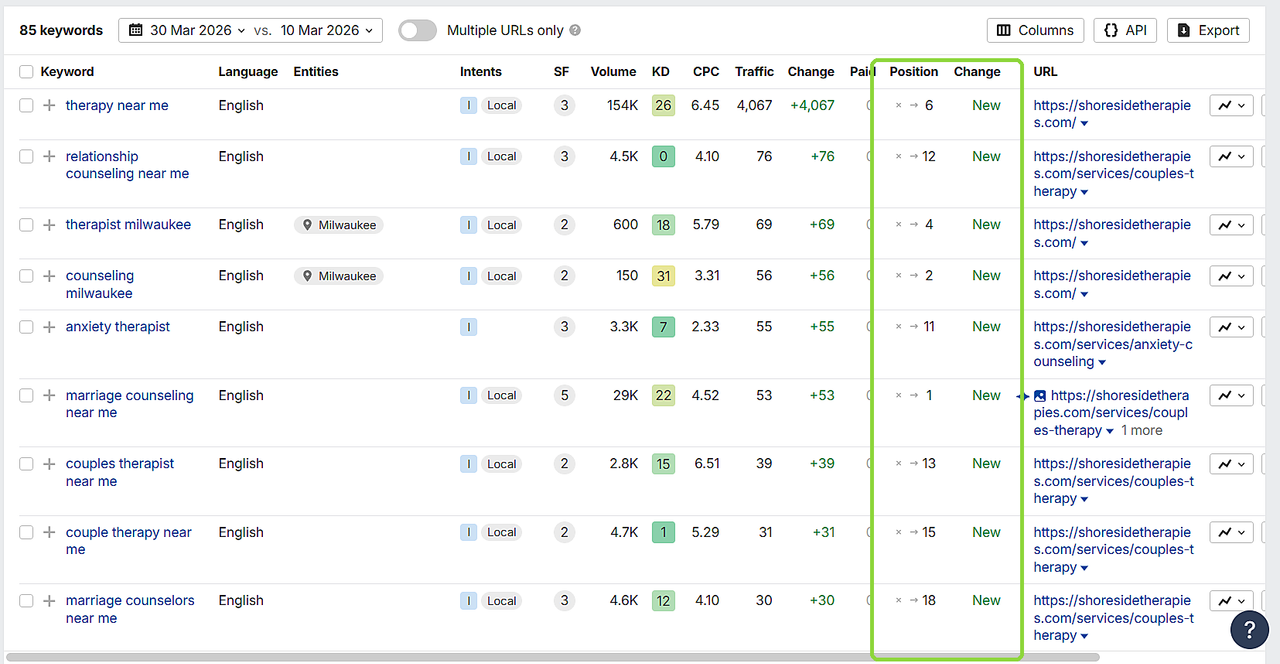Click the '85 keywords' count text
Image resolution: width=1280 pixels, height=664 pixels.
(61, 31)
